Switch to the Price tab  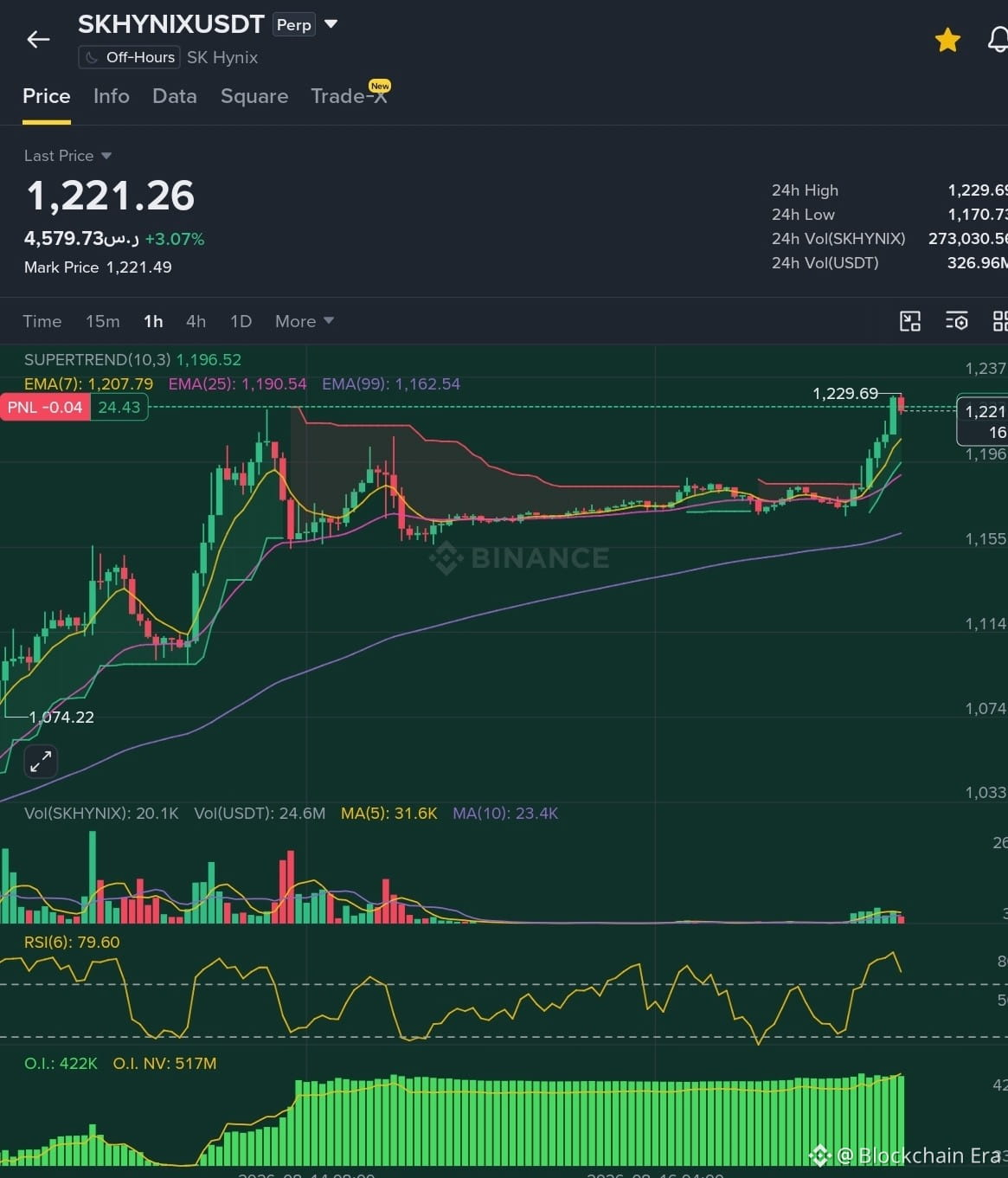point(47,96)
